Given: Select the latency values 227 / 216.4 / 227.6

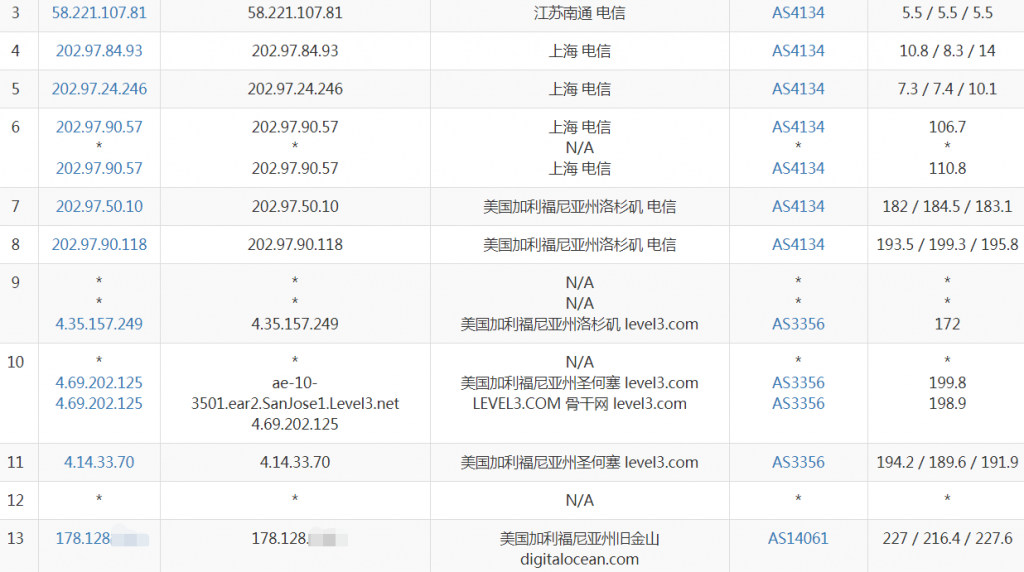Looking at the screenshot, I should [947, 539].
